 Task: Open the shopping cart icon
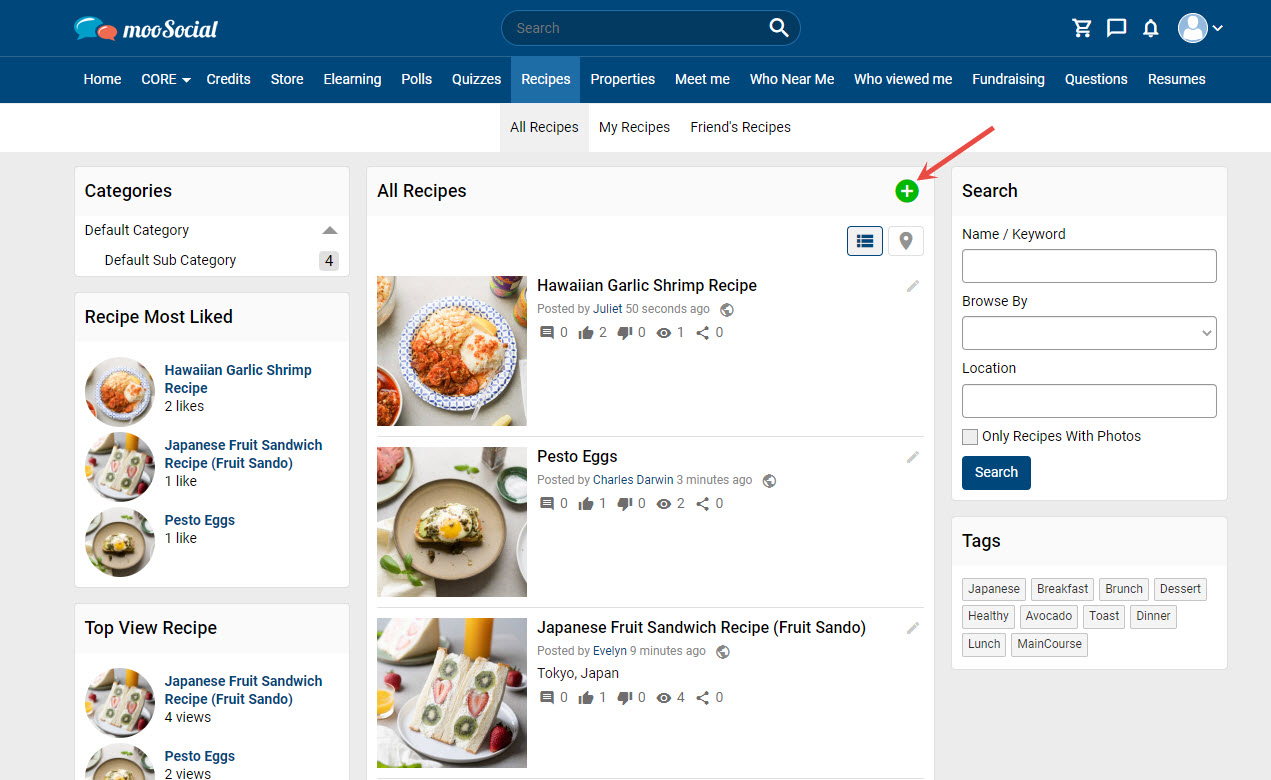pos(1082,28)
